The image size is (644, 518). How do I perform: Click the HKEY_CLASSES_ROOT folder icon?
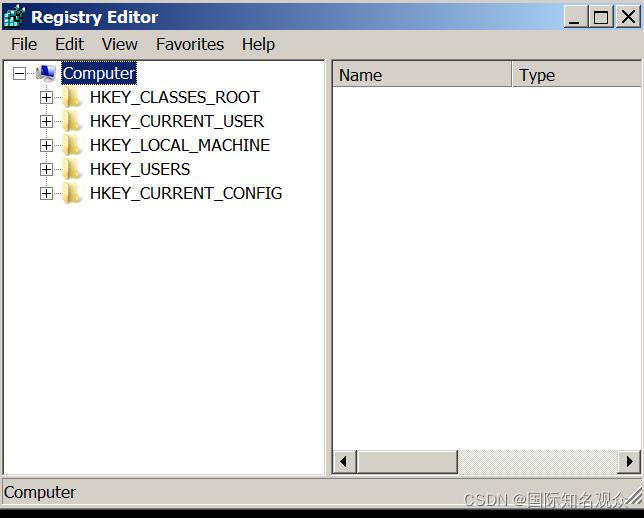tap(72, 97)
